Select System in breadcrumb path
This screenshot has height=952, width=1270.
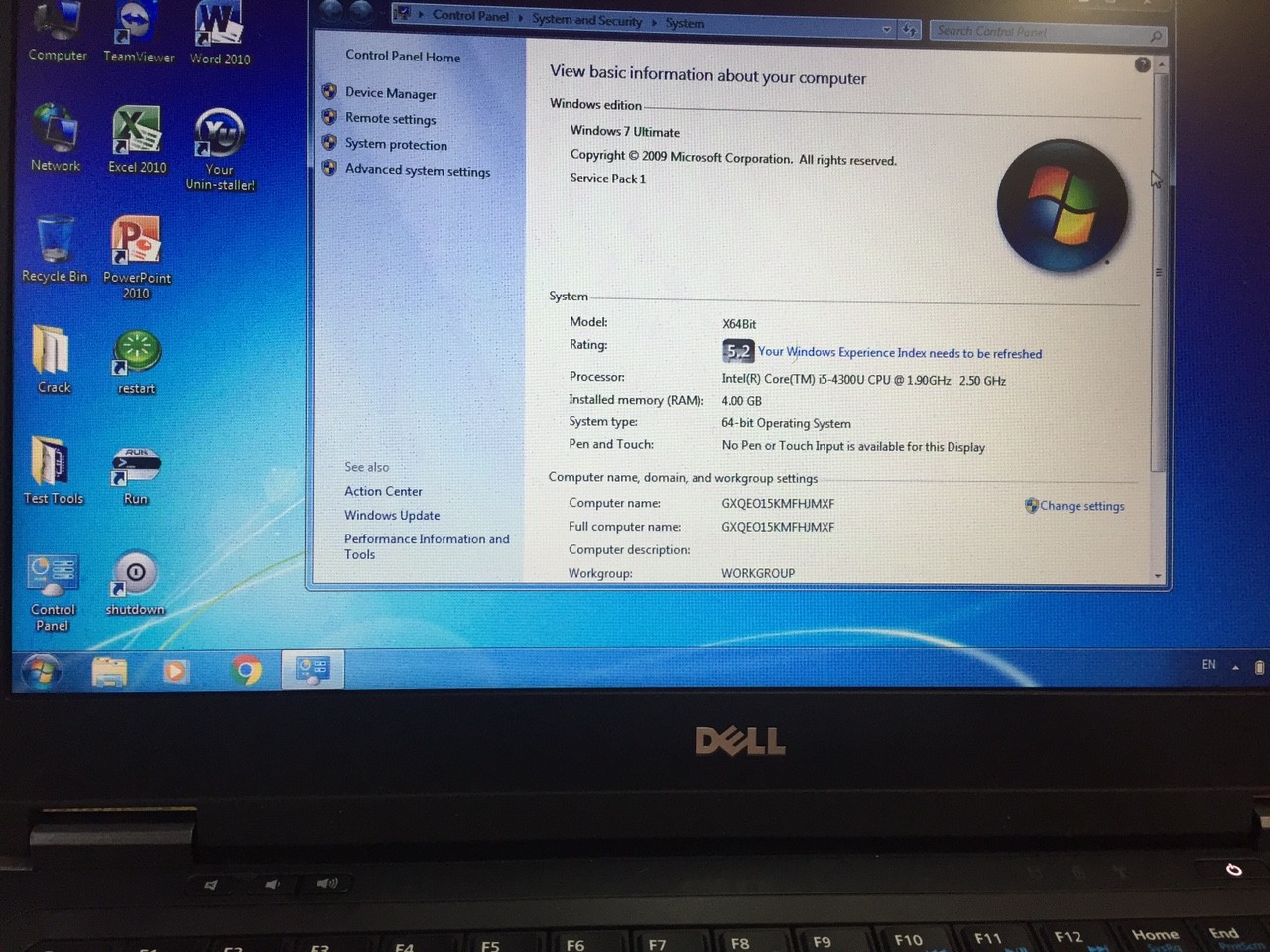pos(685,23)
